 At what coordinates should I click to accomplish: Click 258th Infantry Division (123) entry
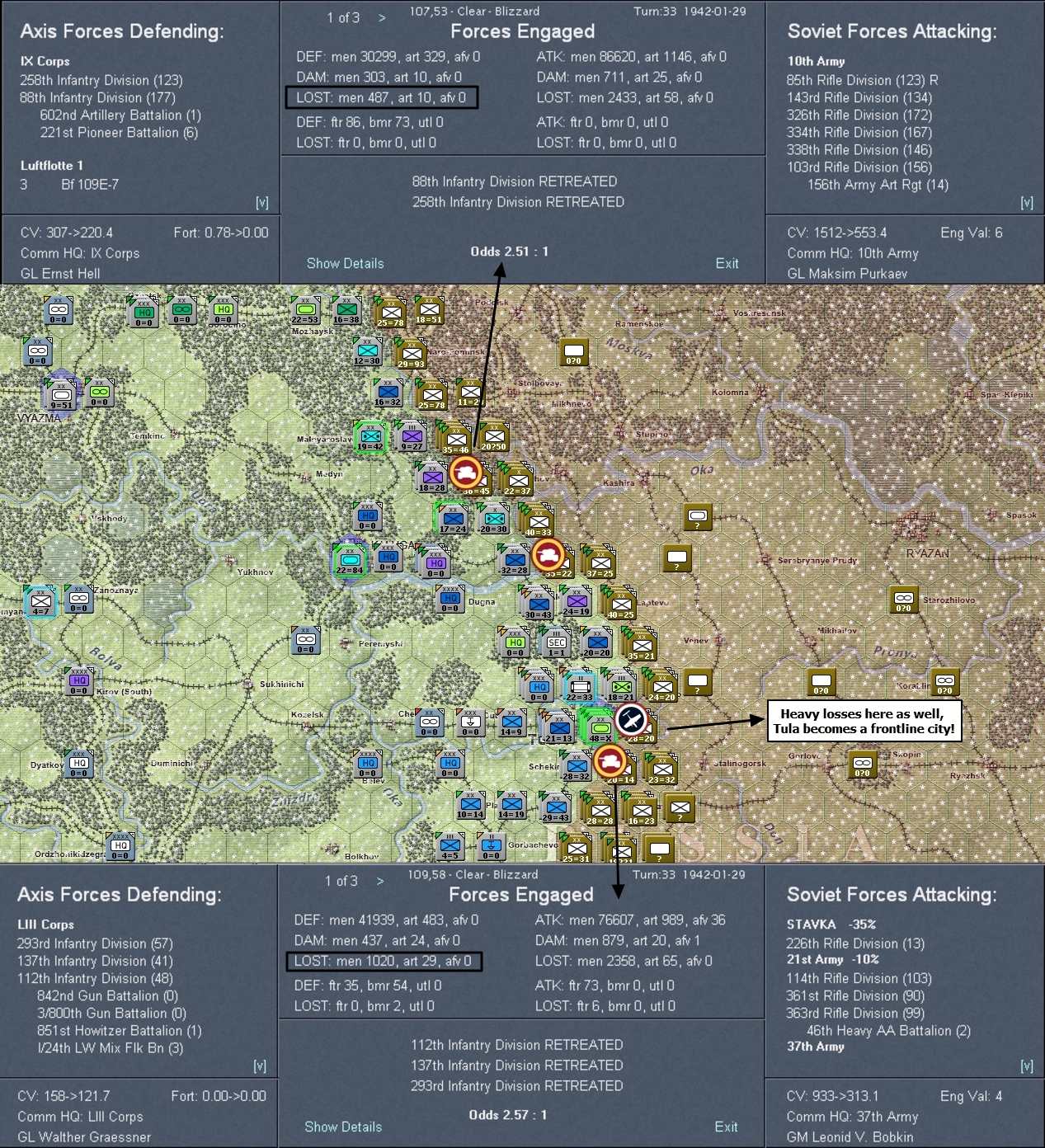click(x=101, y=80)
